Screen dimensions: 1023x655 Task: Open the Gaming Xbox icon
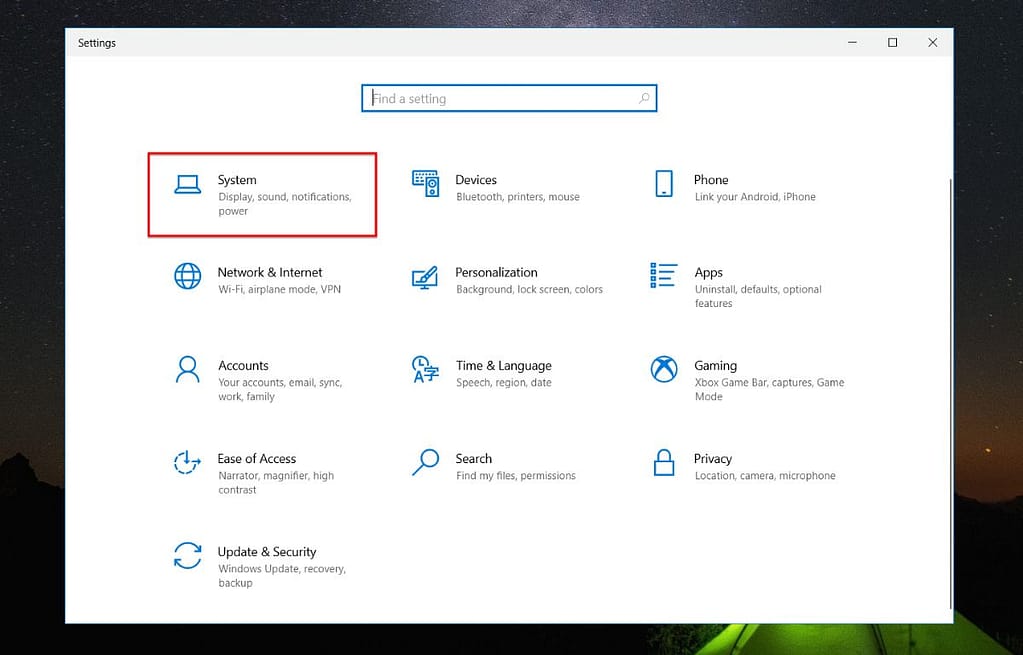(664, 369)
